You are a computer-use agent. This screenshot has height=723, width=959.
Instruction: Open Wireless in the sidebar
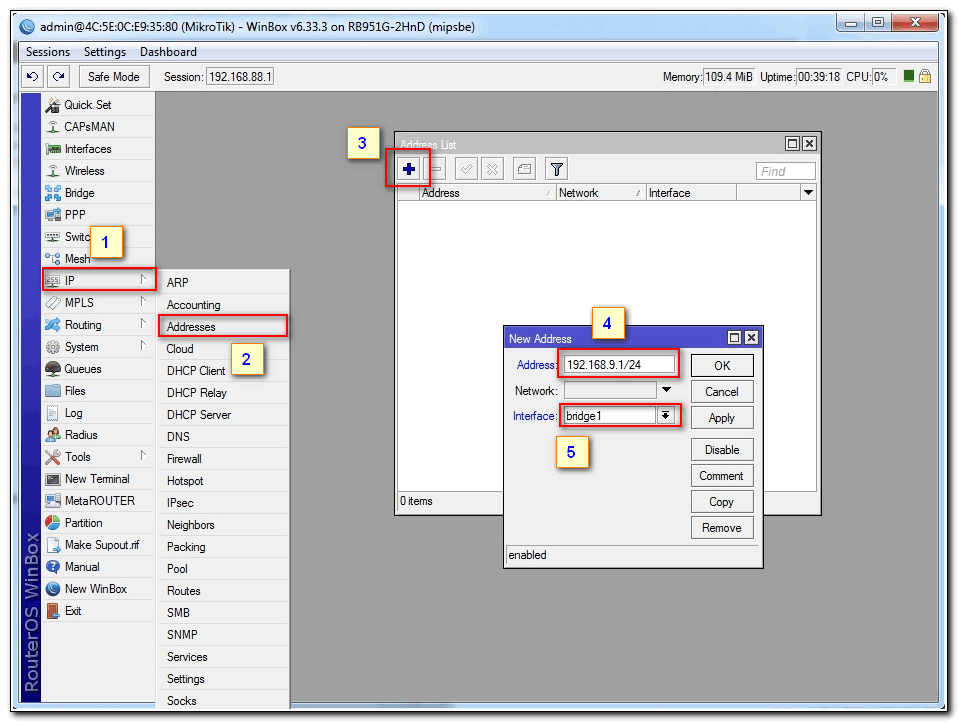pos(98,171)
